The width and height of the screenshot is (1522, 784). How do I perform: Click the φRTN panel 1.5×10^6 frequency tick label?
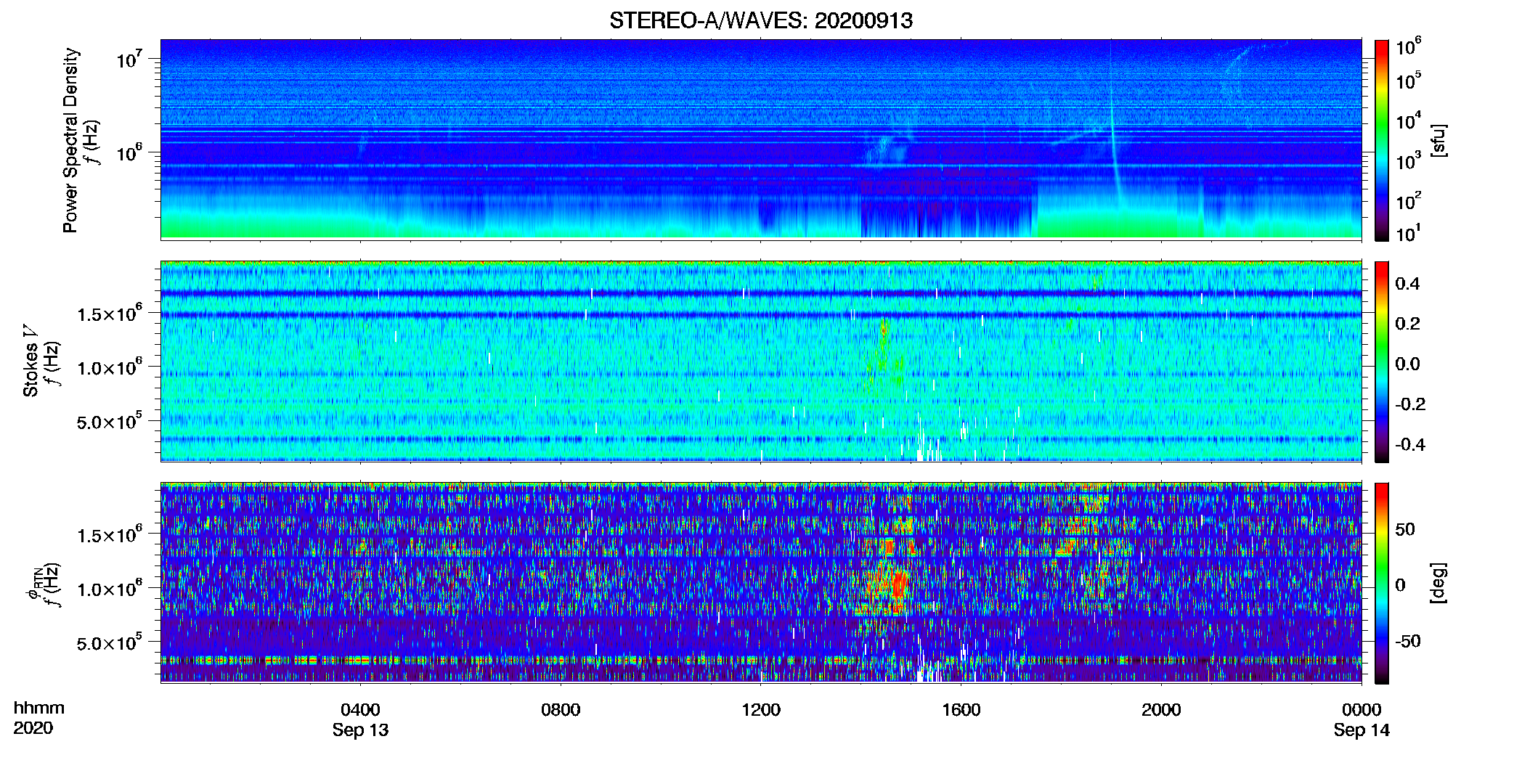click(x=110, y=534)
